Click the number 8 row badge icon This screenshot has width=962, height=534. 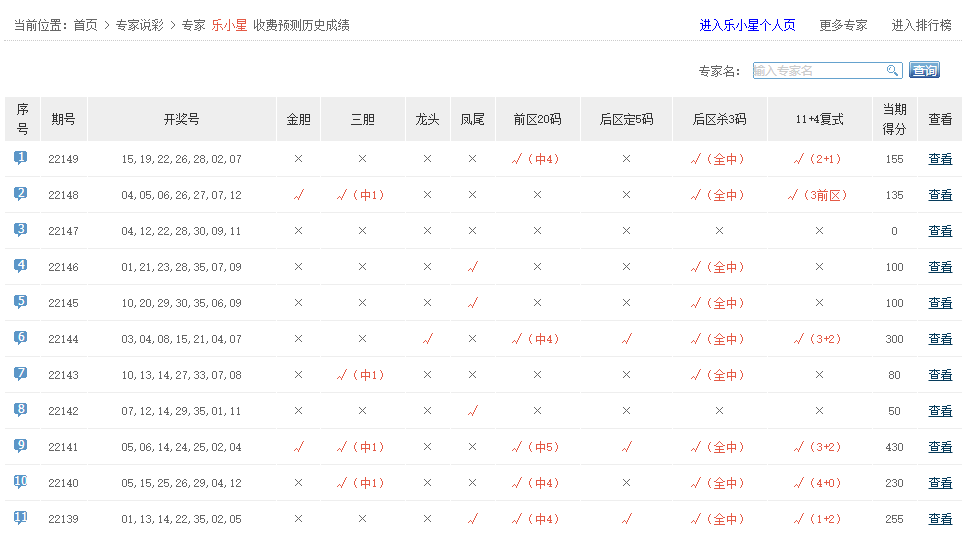pyautogui.click(x=21, y=410)
